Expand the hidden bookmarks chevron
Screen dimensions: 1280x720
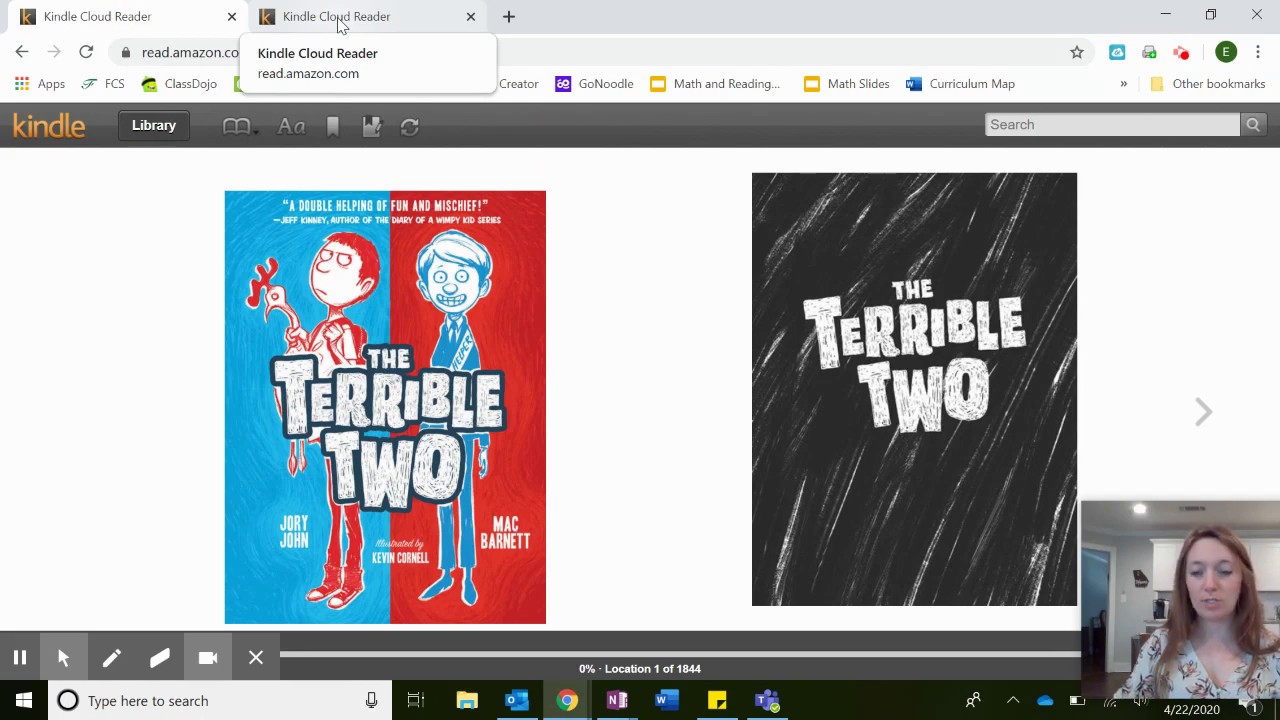[x=1123, y=84]
